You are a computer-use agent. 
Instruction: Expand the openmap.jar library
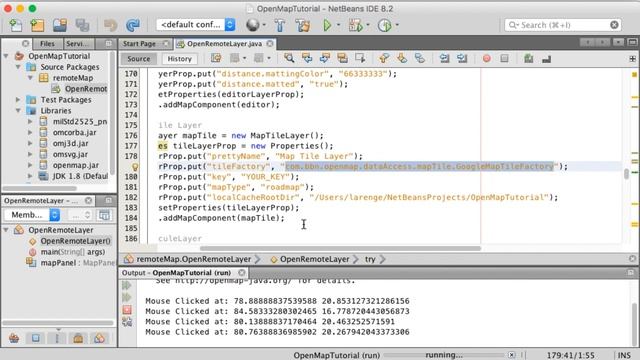tap(30, 165)
